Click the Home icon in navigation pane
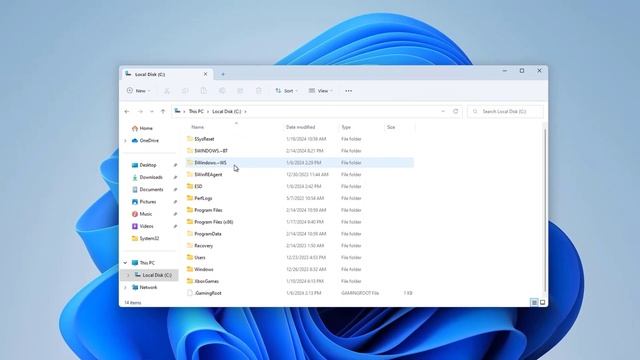This screenshot has height=360, width=640. pos(135,128)
